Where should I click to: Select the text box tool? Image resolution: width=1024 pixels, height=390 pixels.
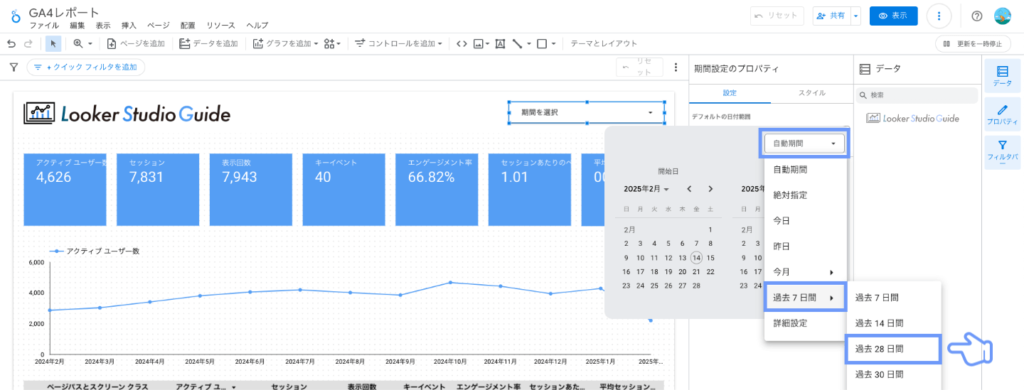[x=500, y=44]
